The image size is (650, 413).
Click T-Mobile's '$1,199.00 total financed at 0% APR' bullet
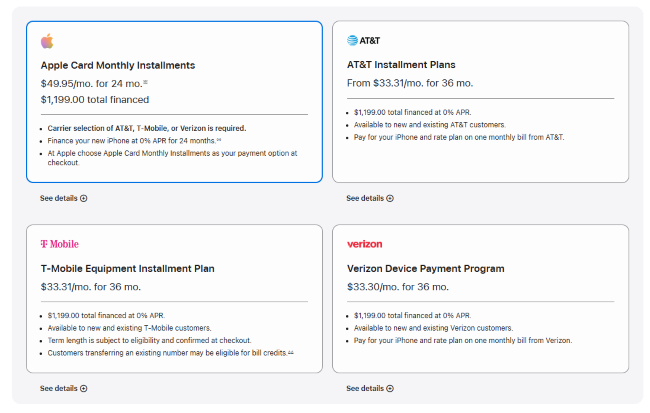106,316
